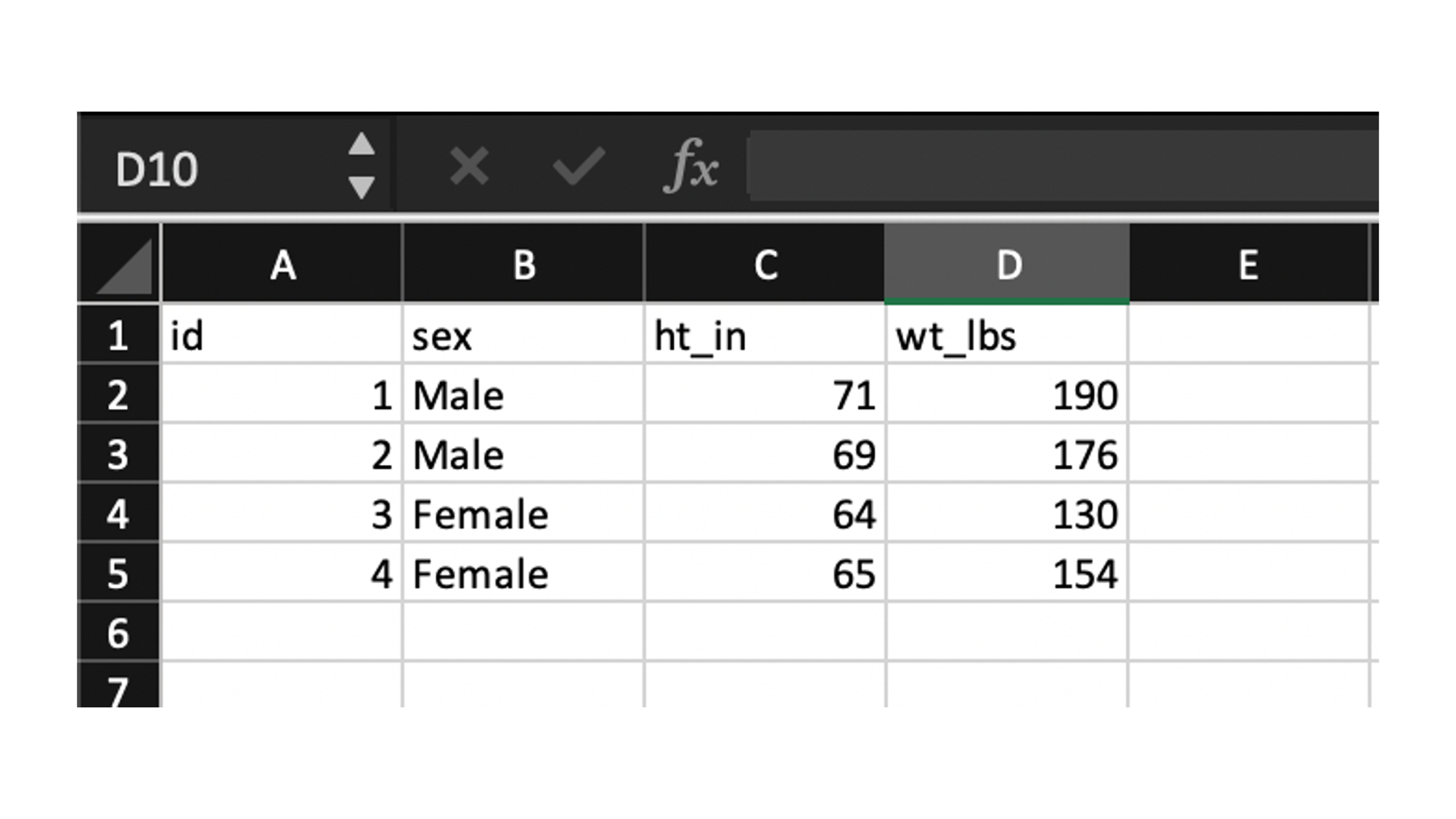The width and height of the screenshot is (1456, 819).
Task: Click the Name Box down arrow
Action: [361, 188]
